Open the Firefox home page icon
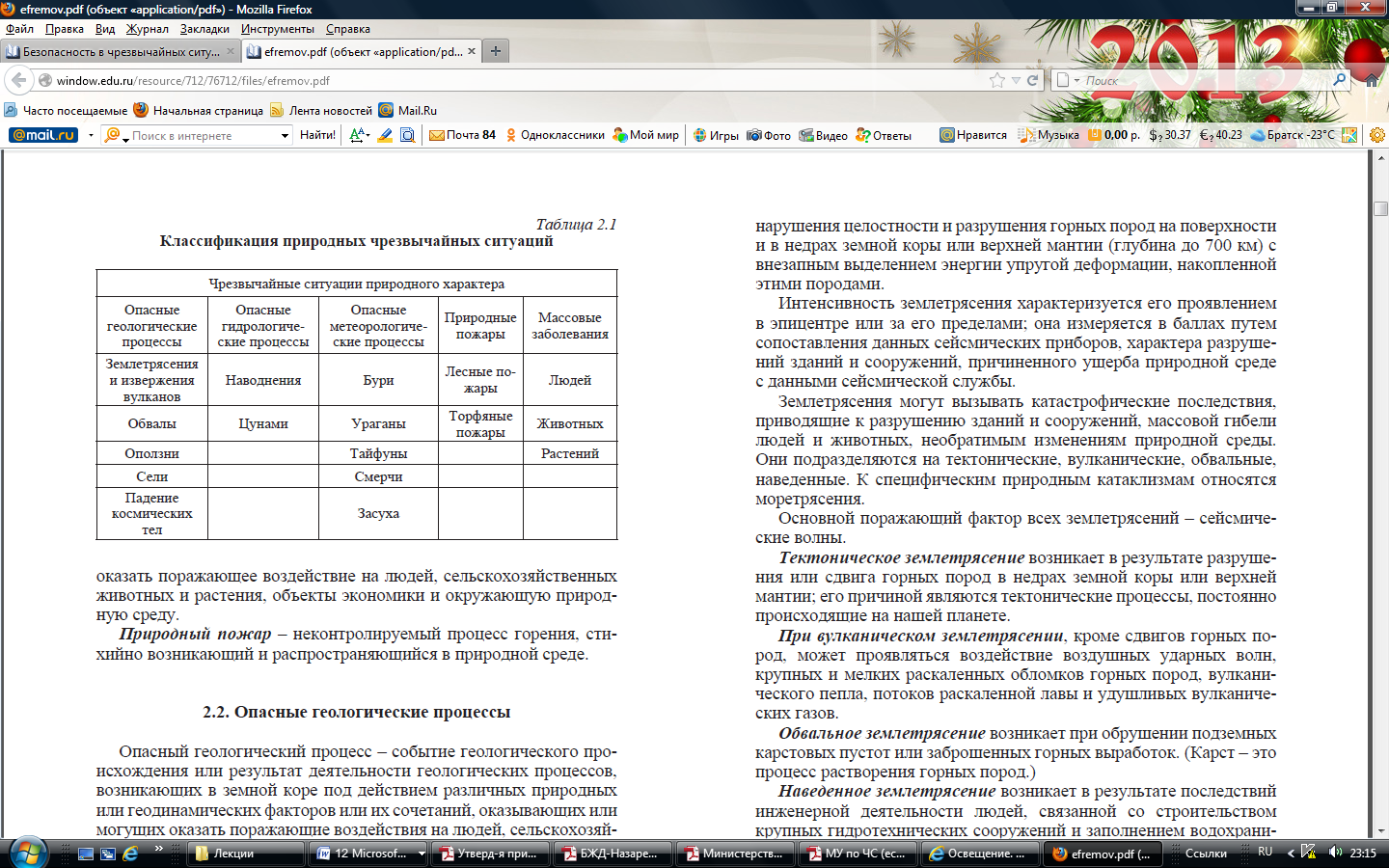Screen dimensions: 1389x868 click(1372, 80)
